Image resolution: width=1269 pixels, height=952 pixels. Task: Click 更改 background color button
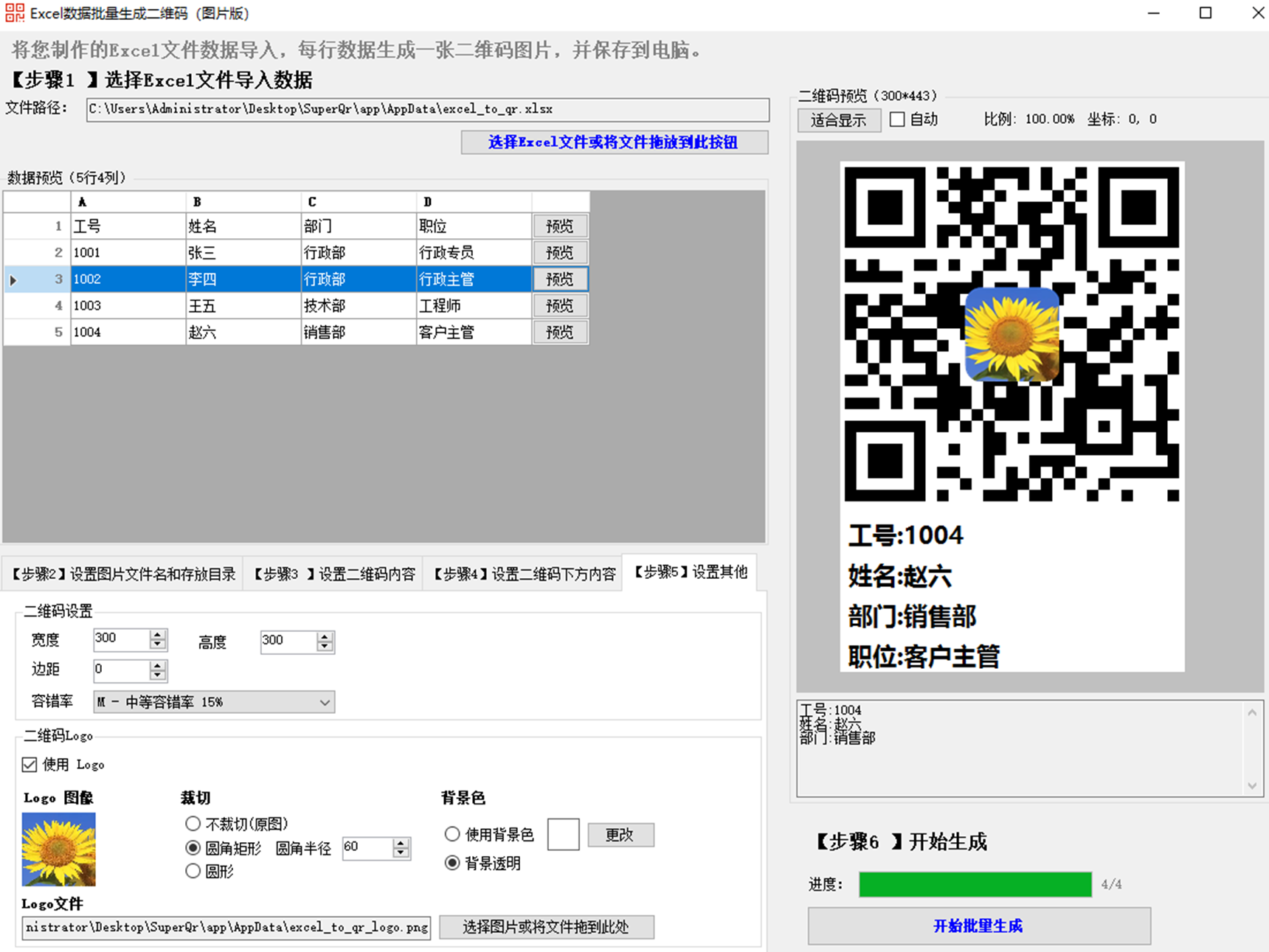(620, 835)
